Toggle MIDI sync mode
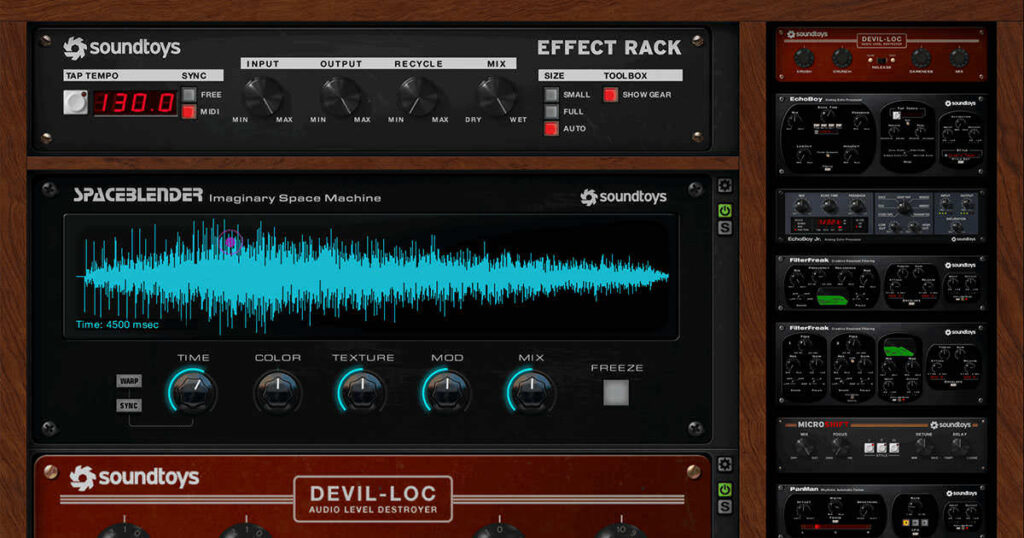The image size is (1024, 538). click(189, 112)
